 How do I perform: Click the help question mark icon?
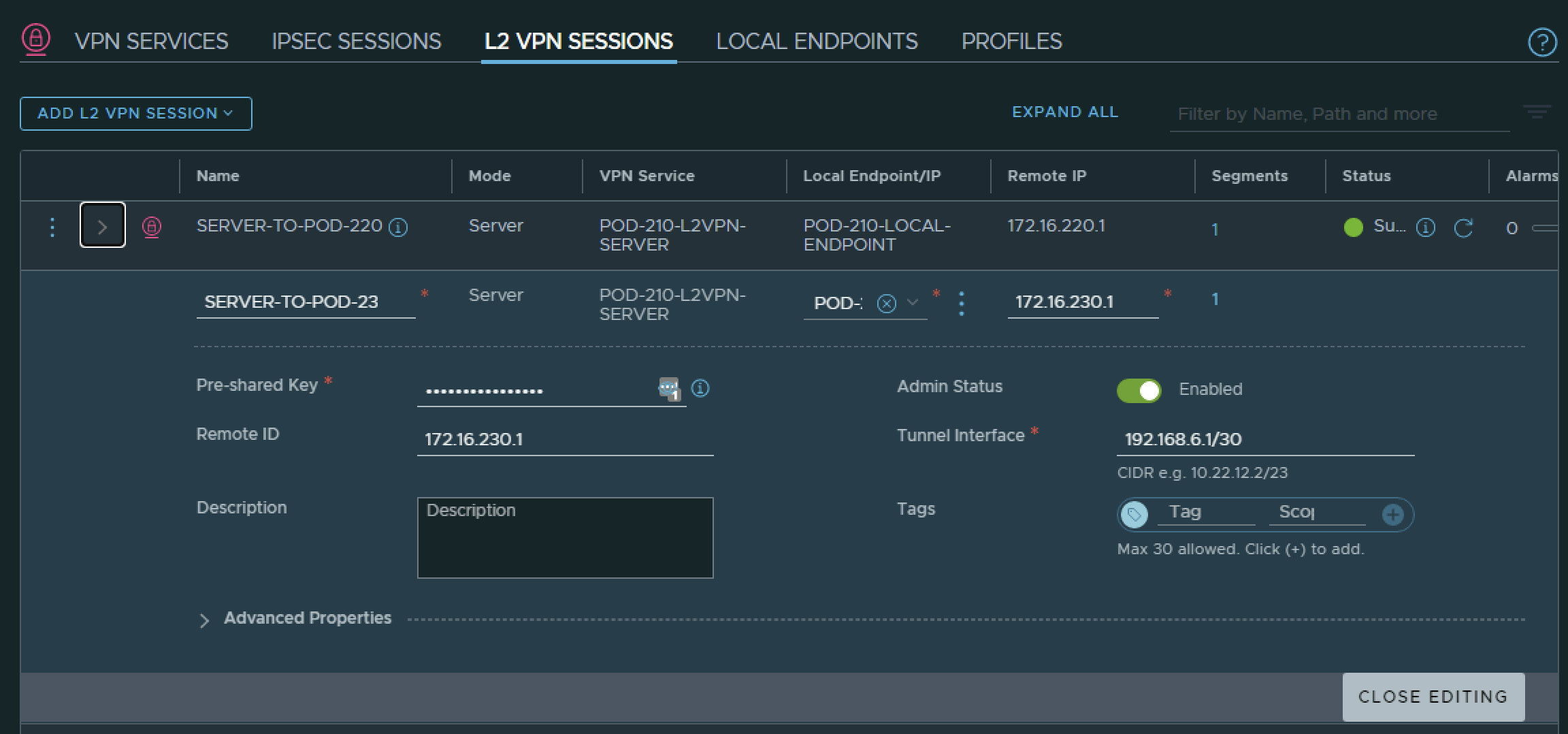coord(1541,42)
